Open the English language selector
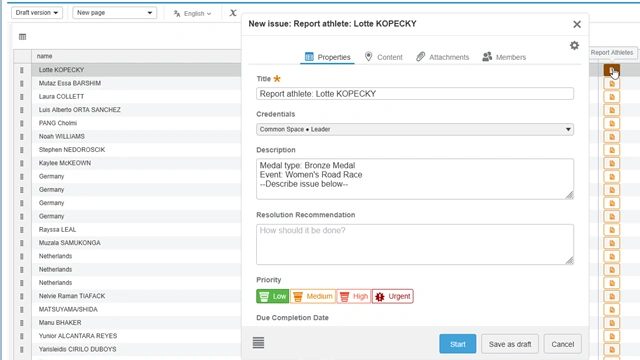The width and height of the screenshot is (640, 360). [192, 13]
